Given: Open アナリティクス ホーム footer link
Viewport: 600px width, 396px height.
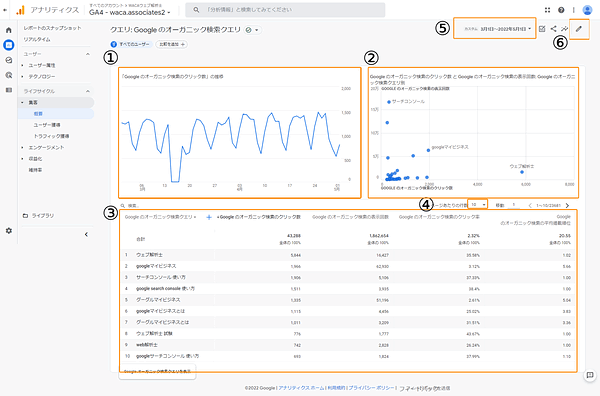Looking at the screenshot, I should pyautogui.click(x=301, y=388).
